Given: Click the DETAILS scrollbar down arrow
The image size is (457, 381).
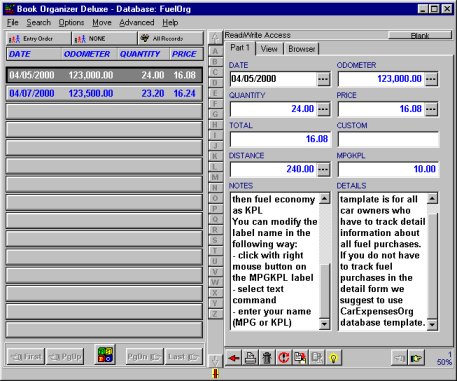Looking at the screenshot, I should click(x=432, y=324).
